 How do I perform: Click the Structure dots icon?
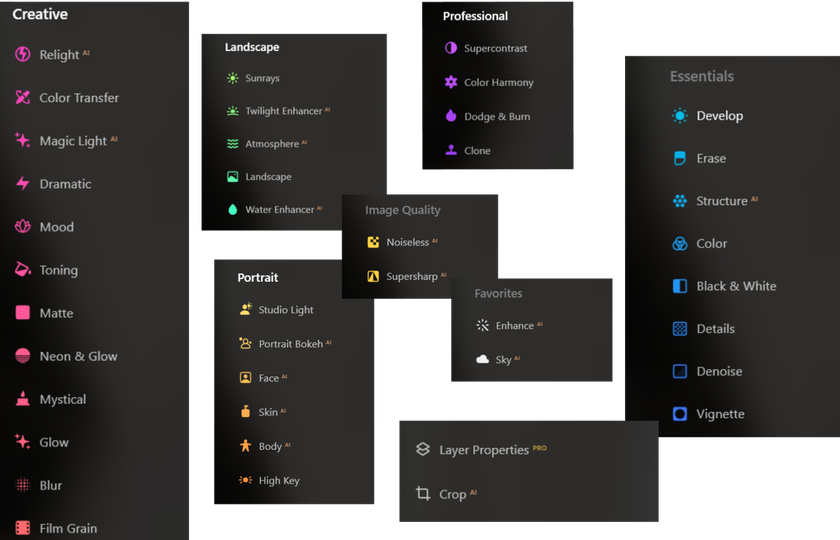point(680,201)
